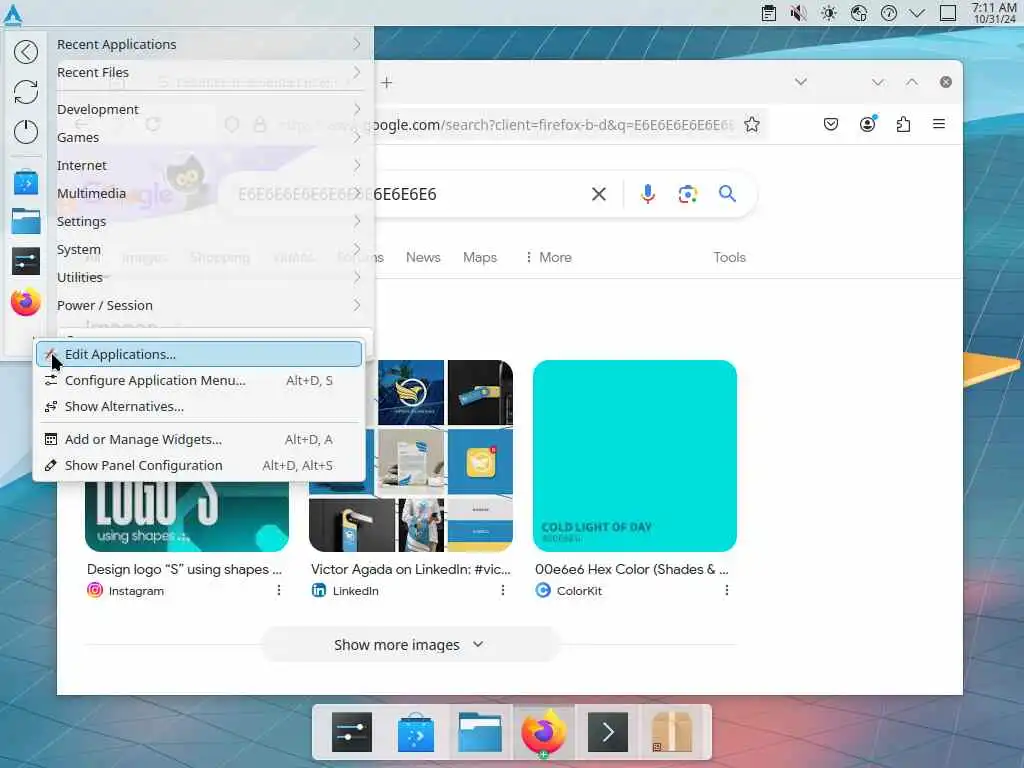Open the Settings category in launcher
Image resolution: width=1024 pixels, height=768 pixels.
pyautogui.click(x=209, y=221)
